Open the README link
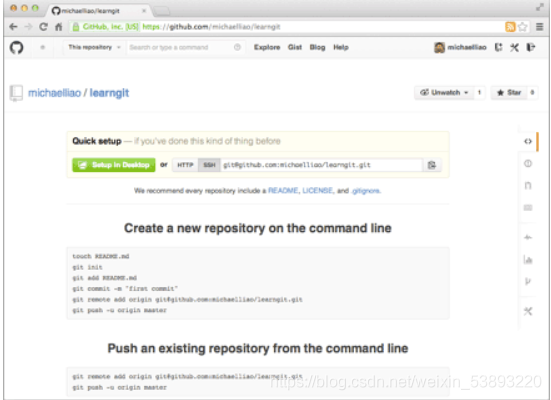 283,191
